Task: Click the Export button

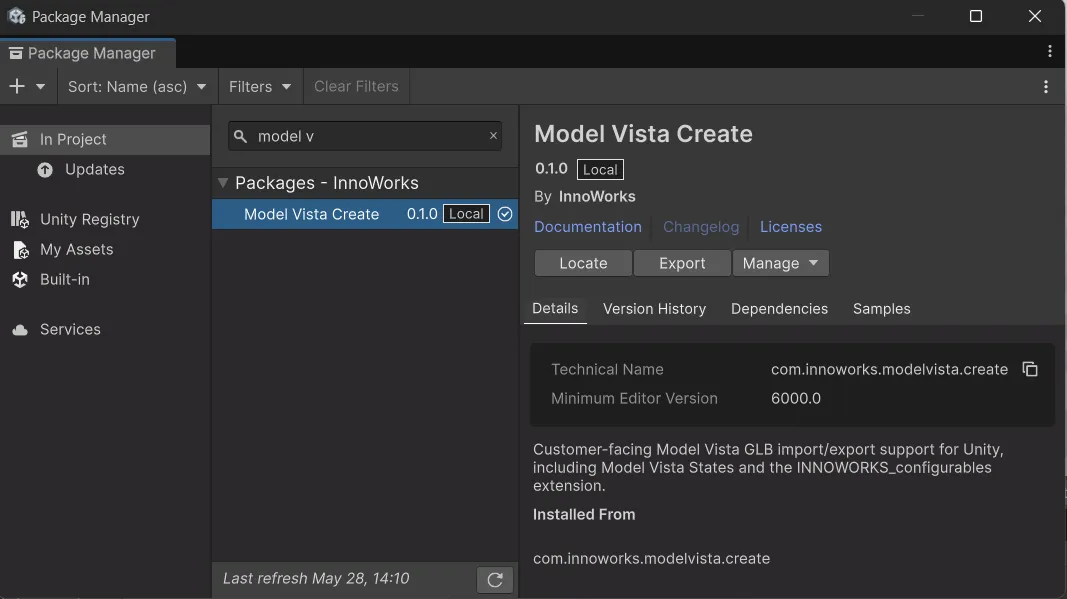Action: click(x=682, y=263)
